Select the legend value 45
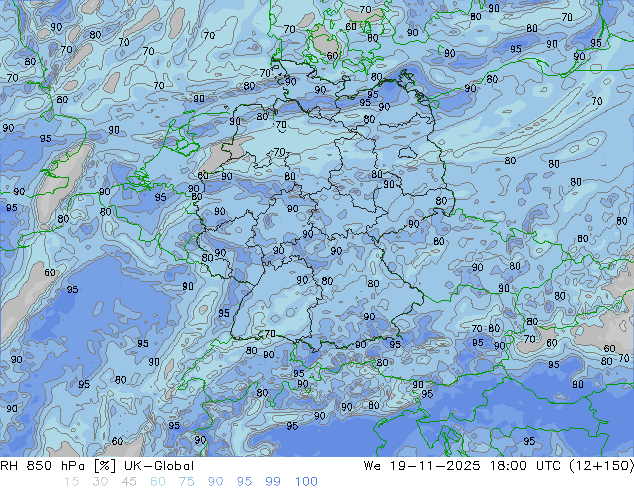Image resolution: width=634 pixels, height=490 pixels. (x=129, y=482)
